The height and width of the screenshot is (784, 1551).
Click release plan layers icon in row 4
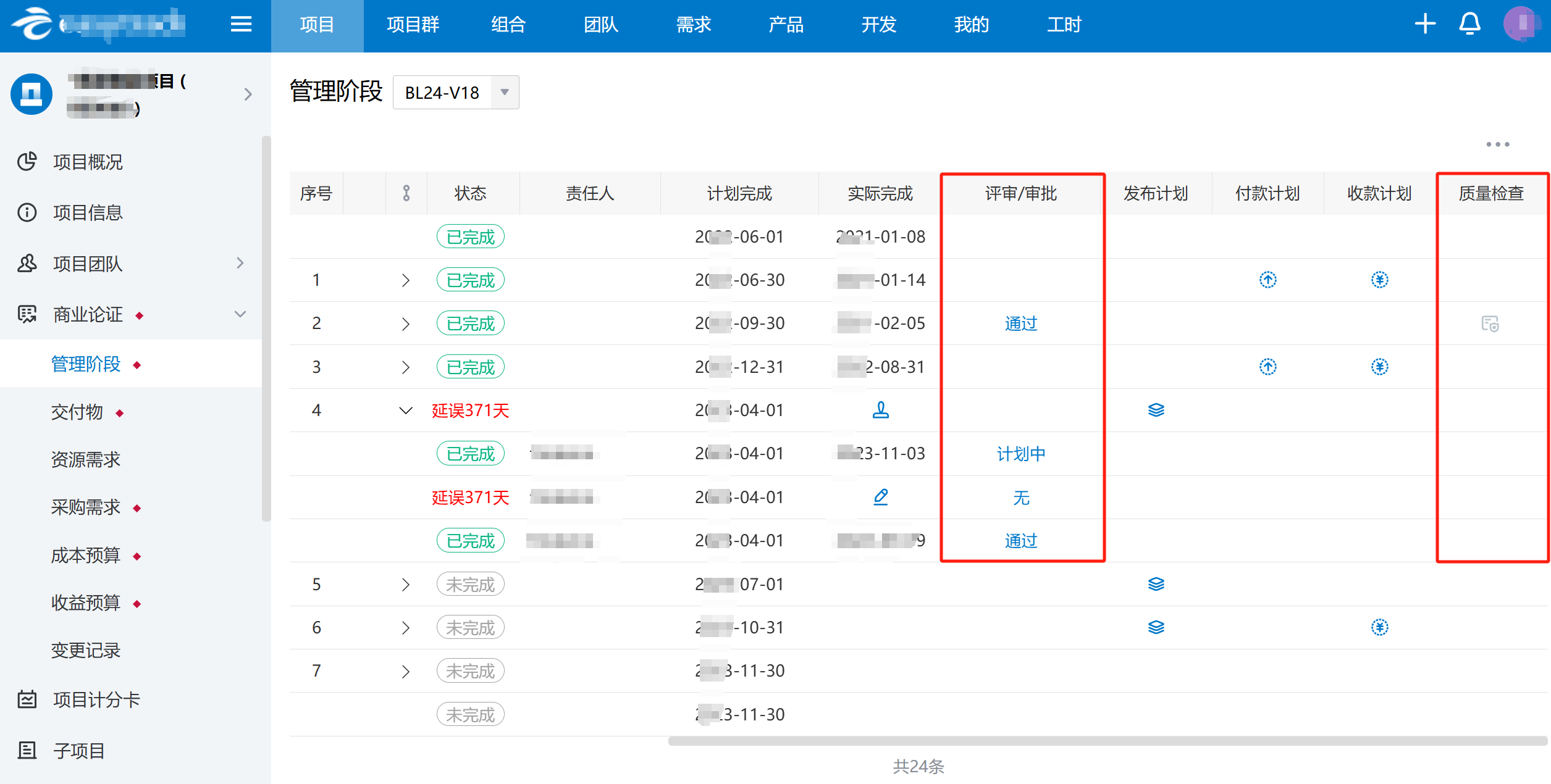(x=1156, y=410)
